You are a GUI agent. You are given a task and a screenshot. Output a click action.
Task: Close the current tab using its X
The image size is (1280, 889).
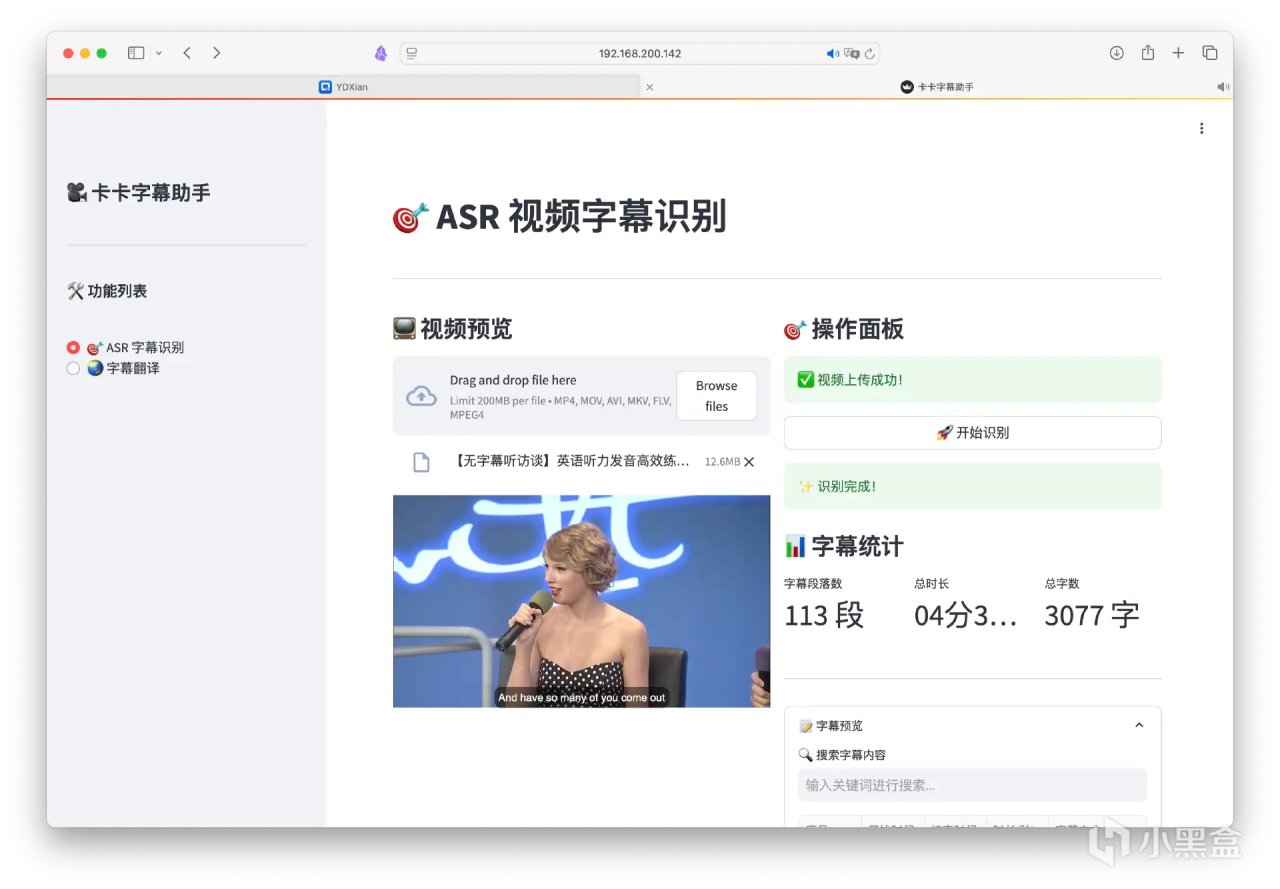click(649, 87)
